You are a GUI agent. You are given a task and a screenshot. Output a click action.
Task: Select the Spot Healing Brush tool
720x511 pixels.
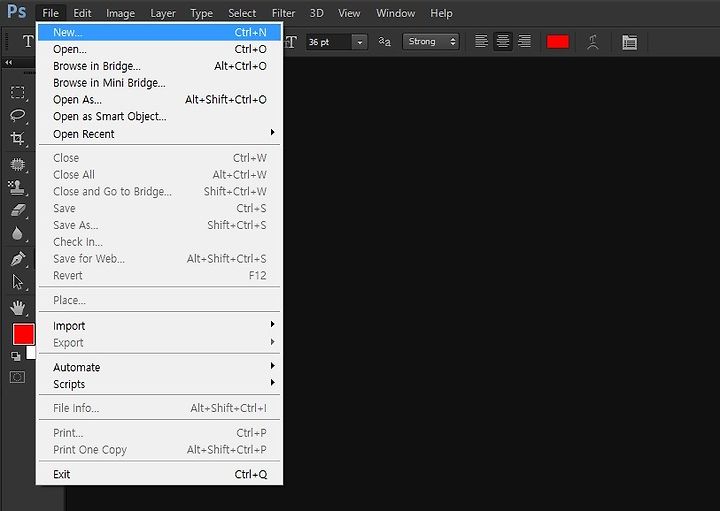tap(17, 164)
